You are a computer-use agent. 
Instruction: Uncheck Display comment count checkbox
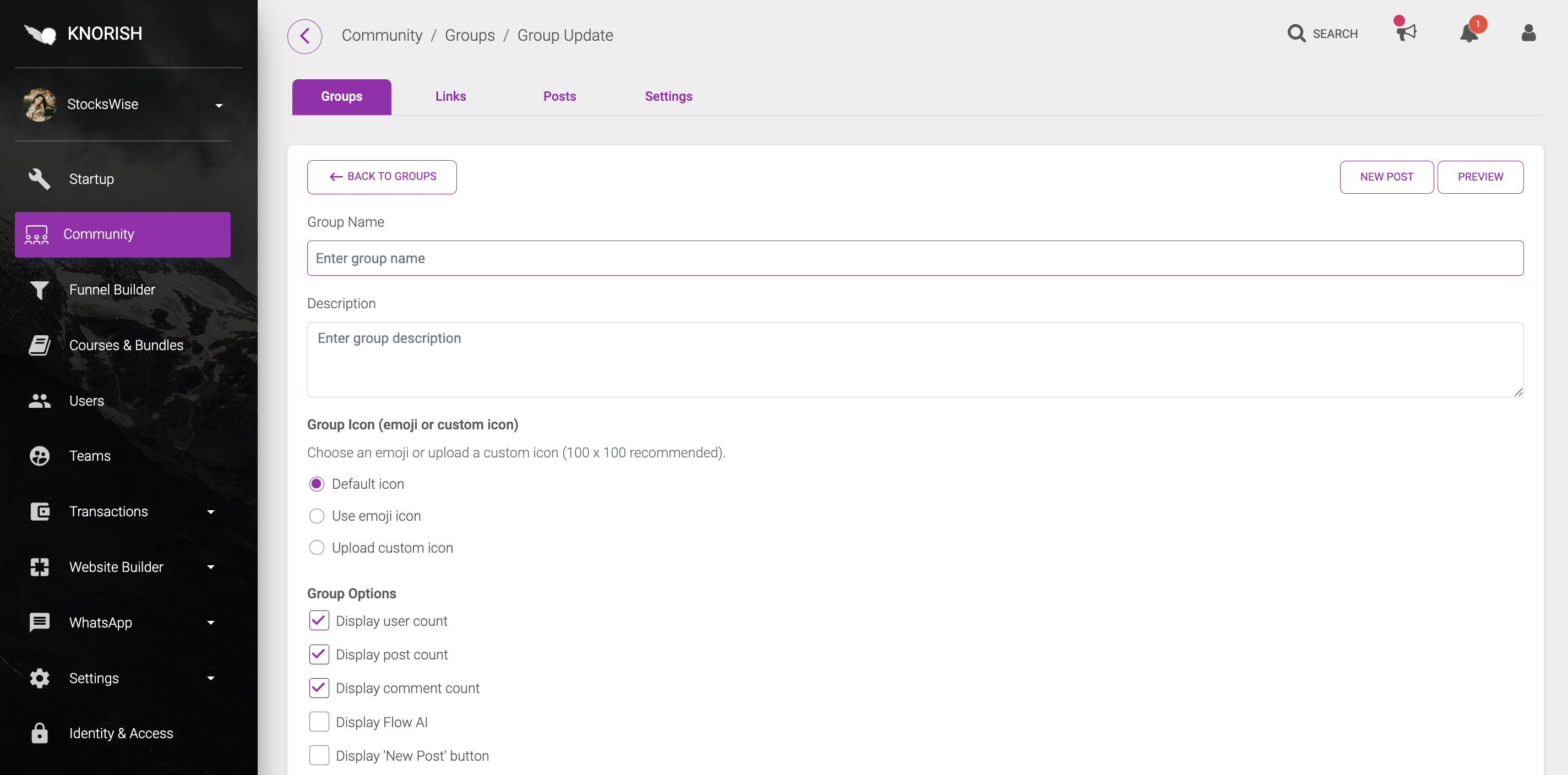[319, 689]
